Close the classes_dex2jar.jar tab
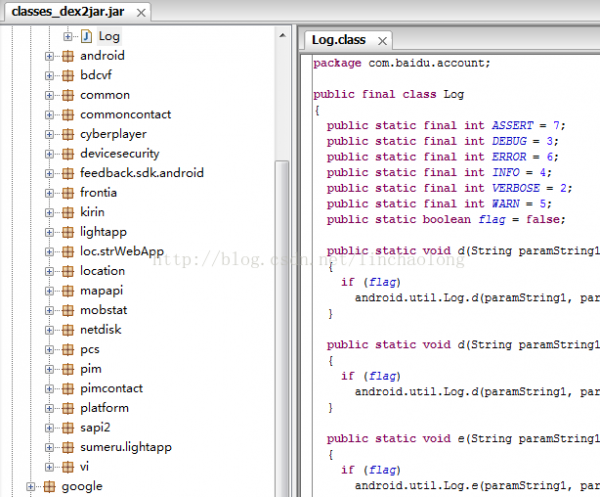The width and height of the screenshot is (600, 497). pyautogui.click(x=141, y=13)
